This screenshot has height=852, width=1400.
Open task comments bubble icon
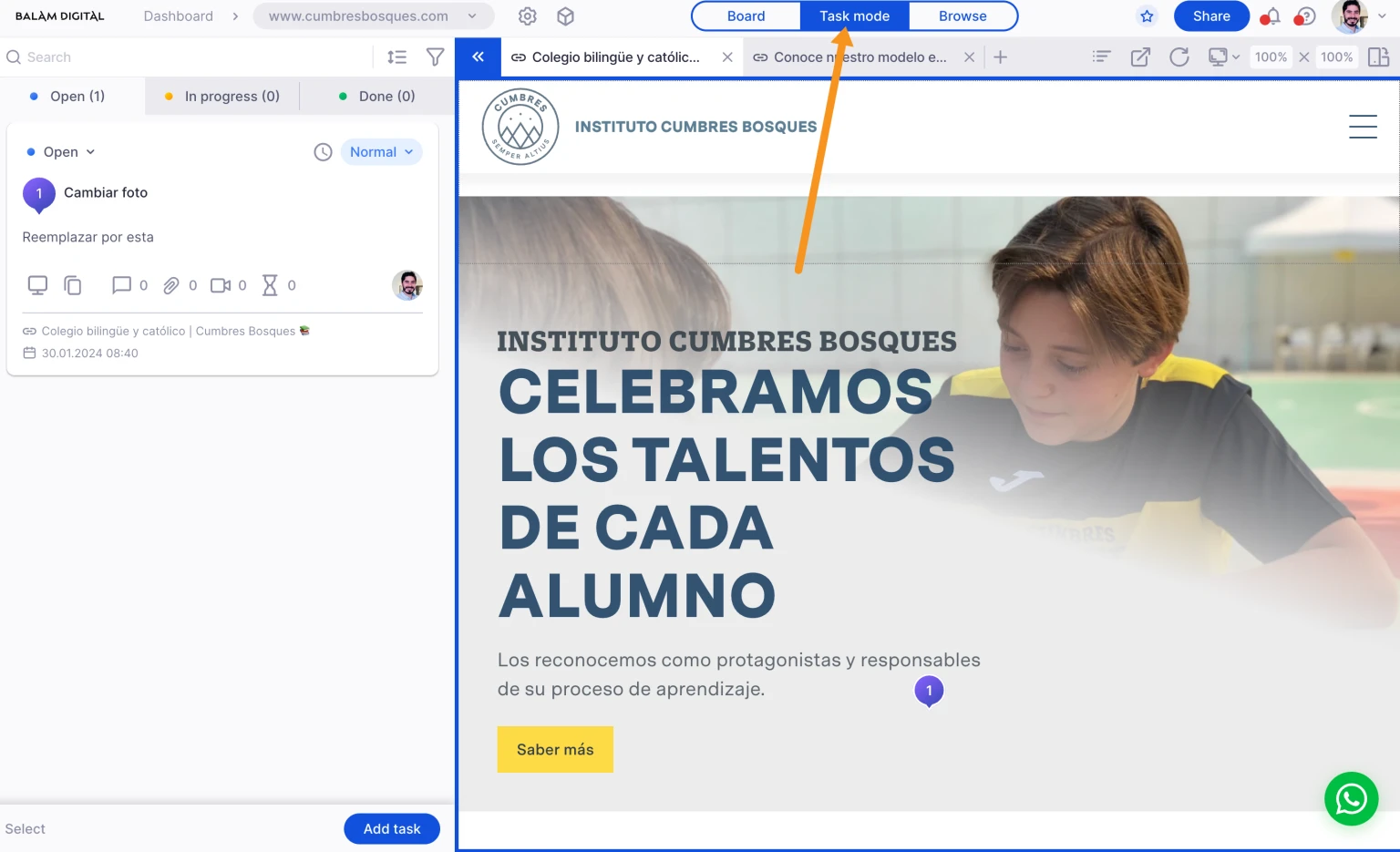click(x=121, y=285)
